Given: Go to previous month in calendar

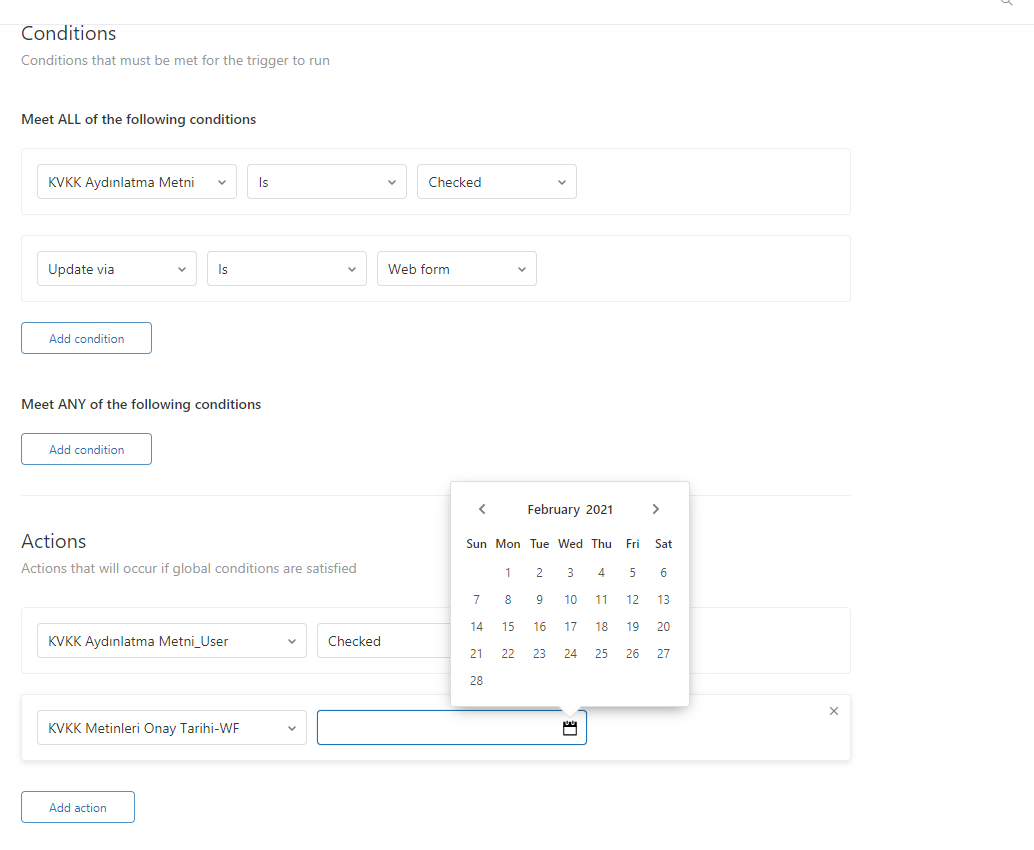Looking at the screenshot, I should tap(482, 509).
